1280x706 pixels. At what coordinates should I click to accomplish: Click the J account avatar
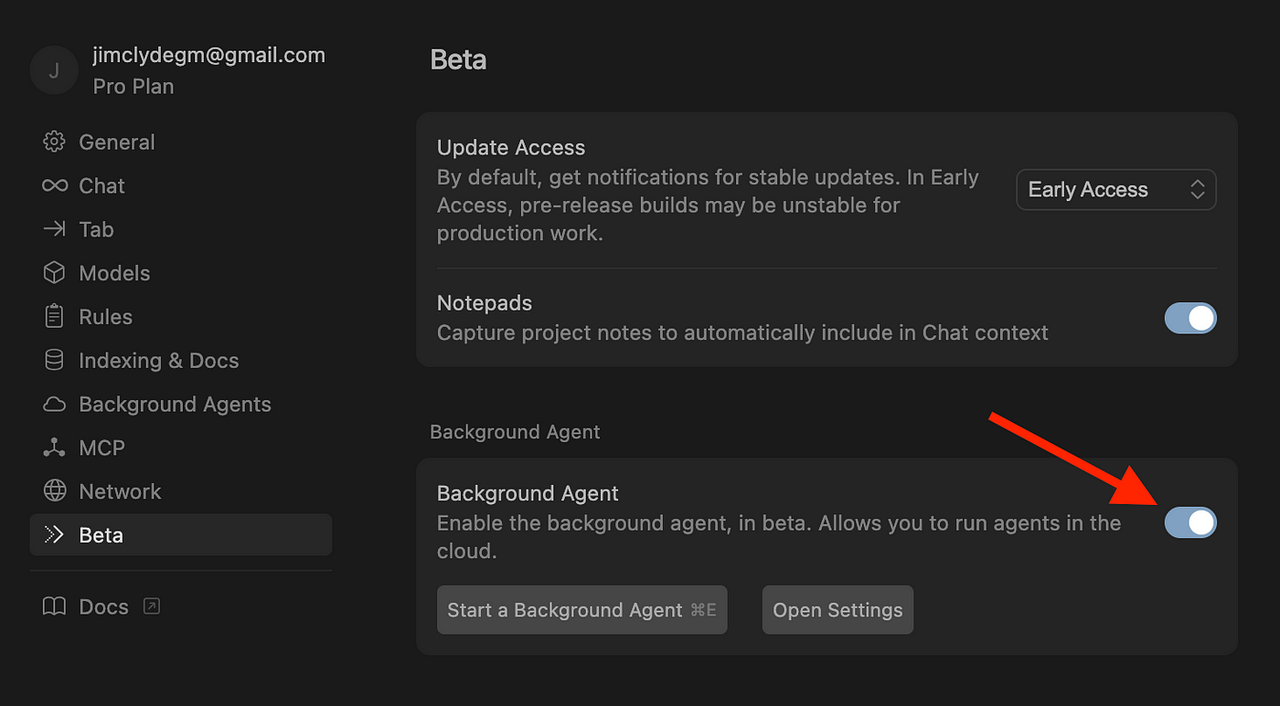tap(54, 70)
